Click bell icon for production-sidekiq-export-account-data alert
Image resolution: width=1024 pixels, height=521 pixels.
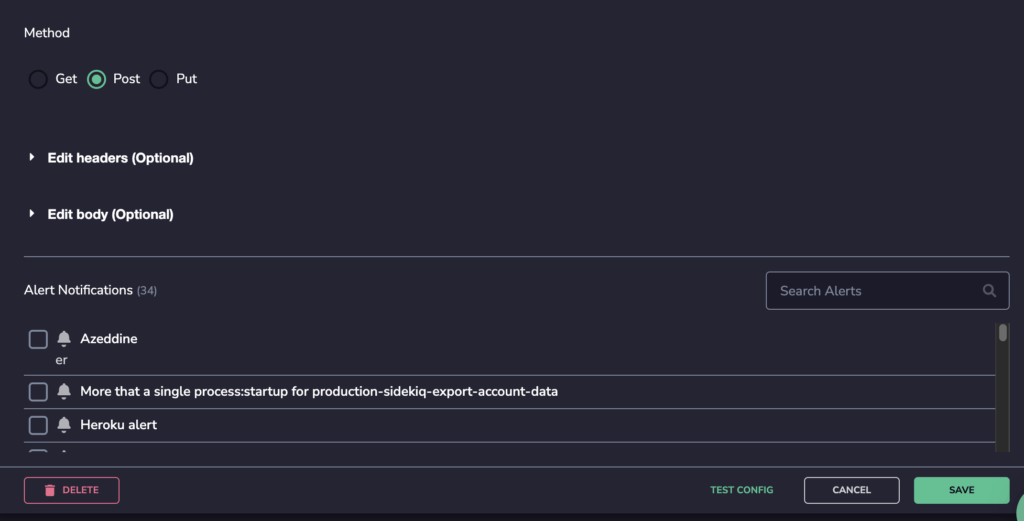(63, 391)
